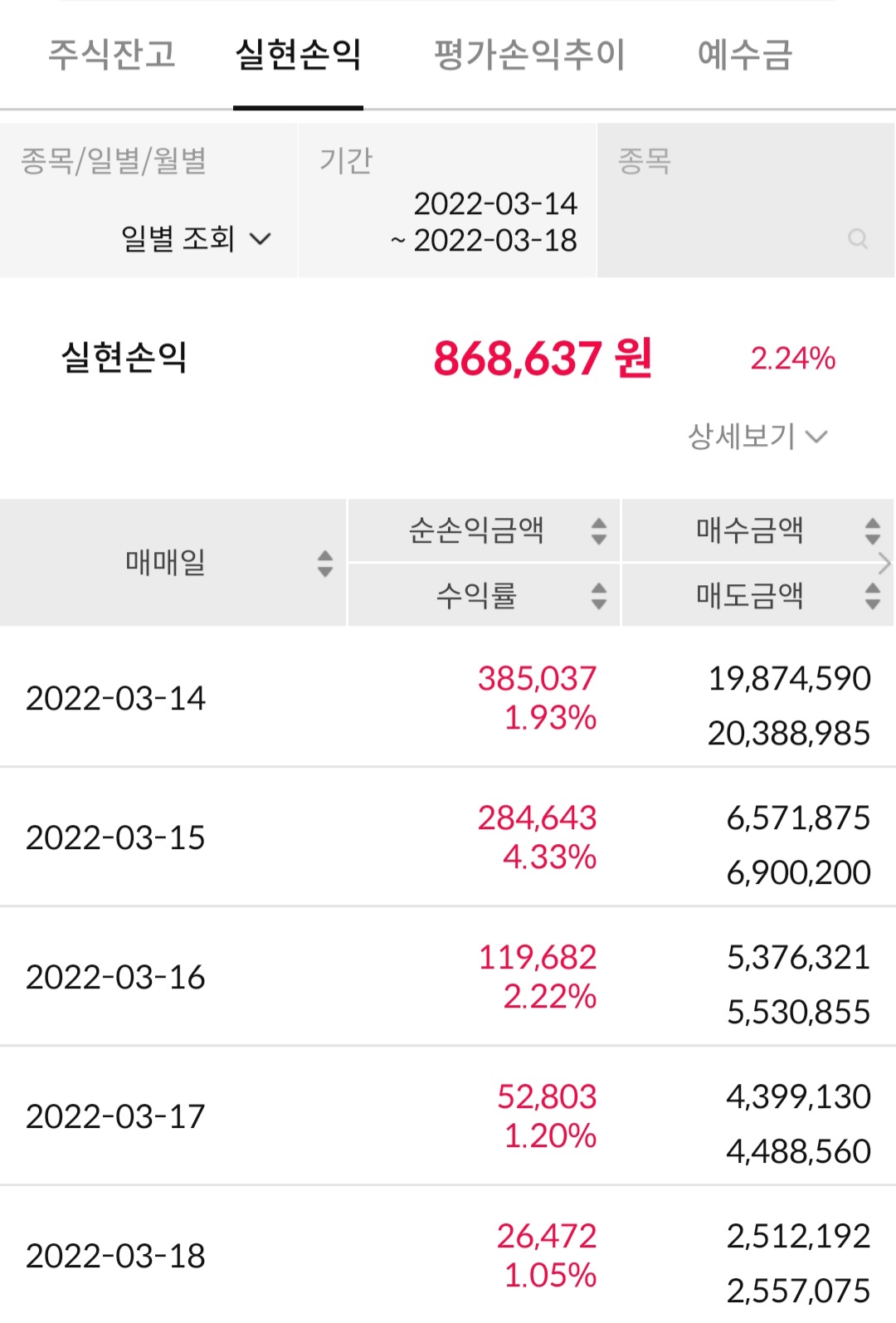Image resolution: width=896 pixels, height=1323 pixels.
Task: Change the 기간 date range
Action: pos(485,222)
